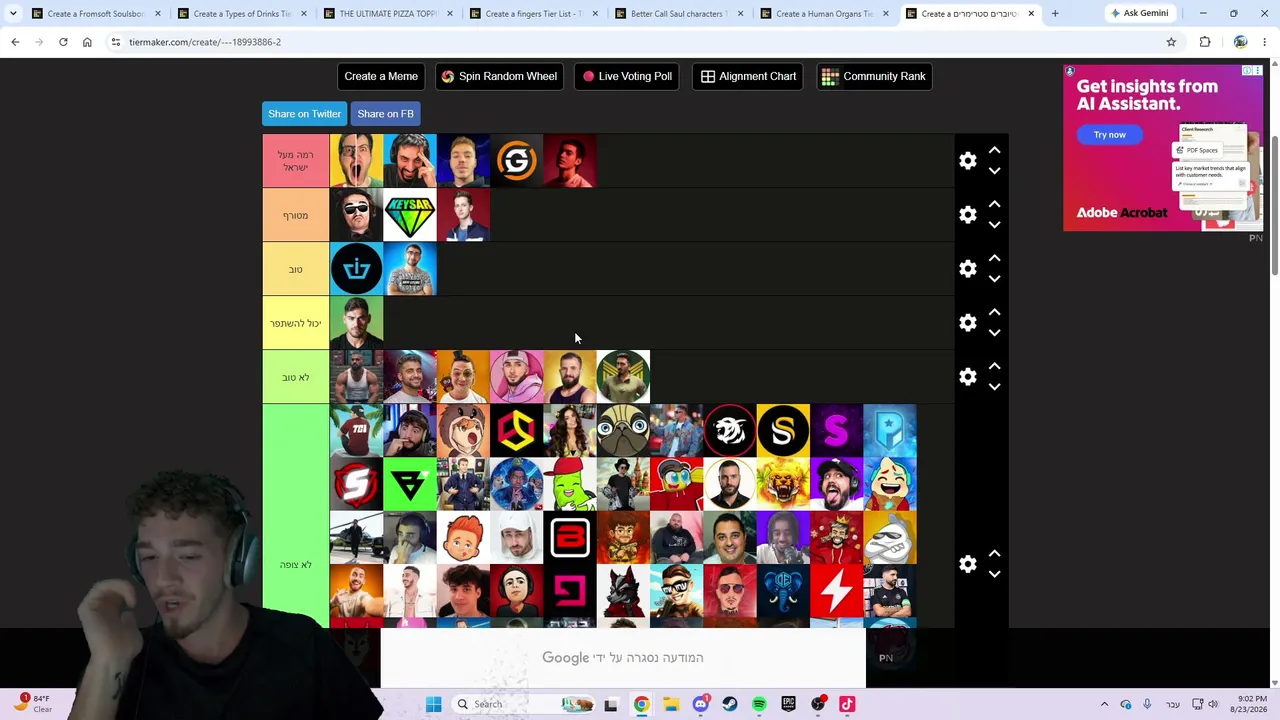Screen dimensions: 1280x720
Task: Open the Chrome three-dot menu
Action: click(1265, 42)
